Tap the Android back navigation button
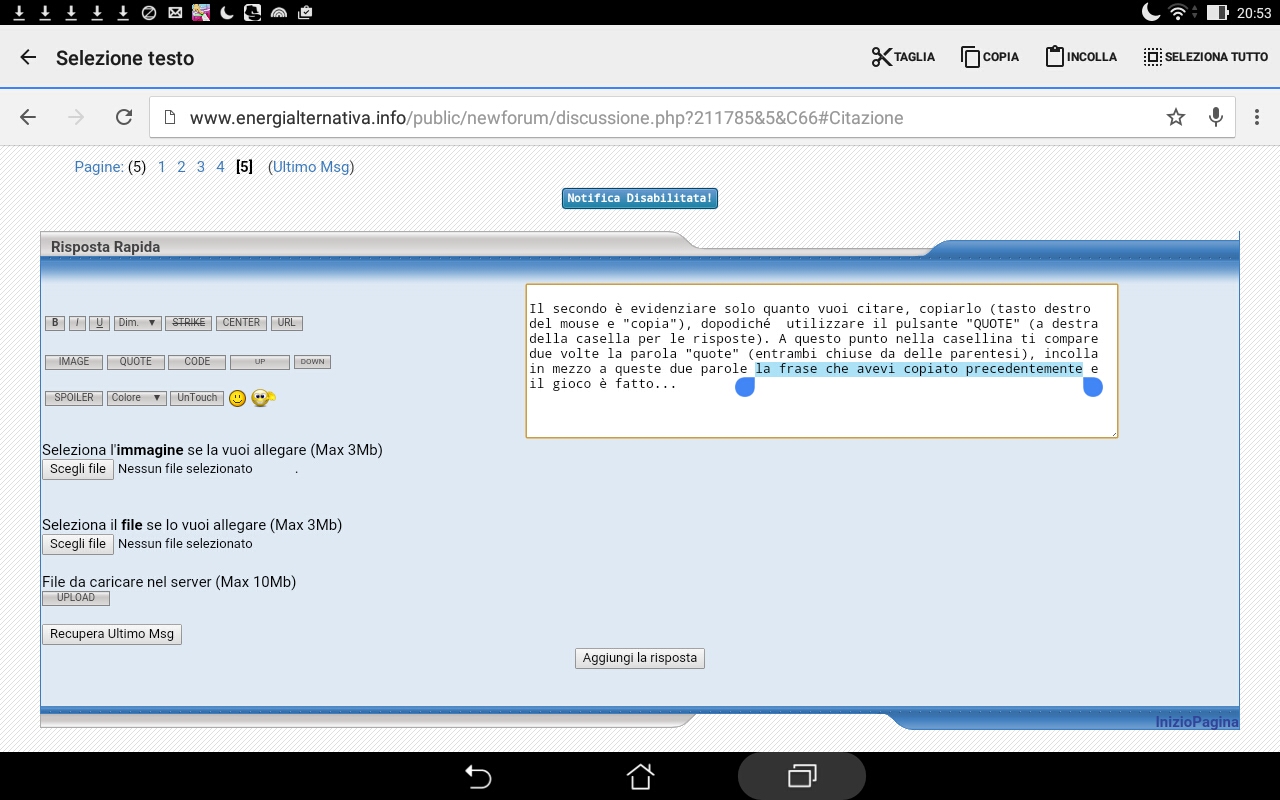1280x800 pixels. tap(478, 776)
